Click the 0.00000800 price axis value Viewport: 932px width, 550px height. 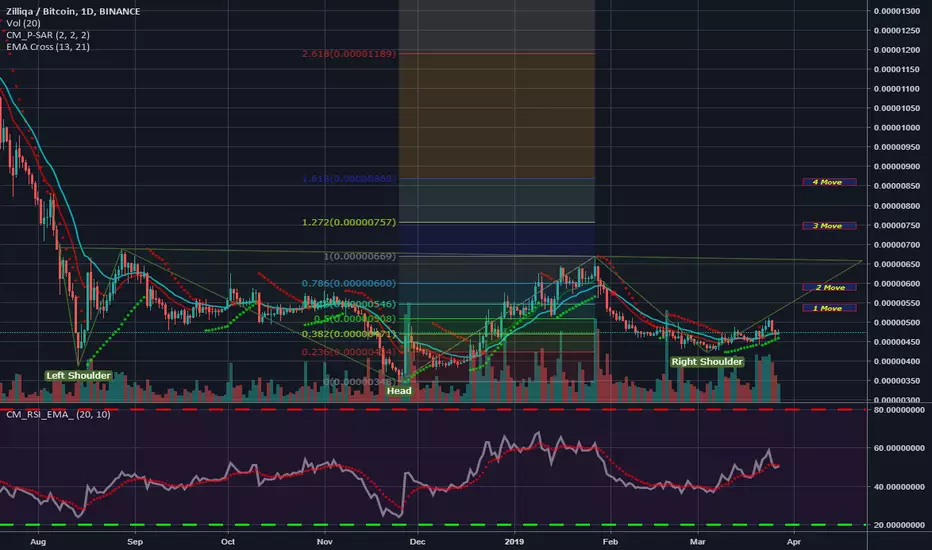896,206
